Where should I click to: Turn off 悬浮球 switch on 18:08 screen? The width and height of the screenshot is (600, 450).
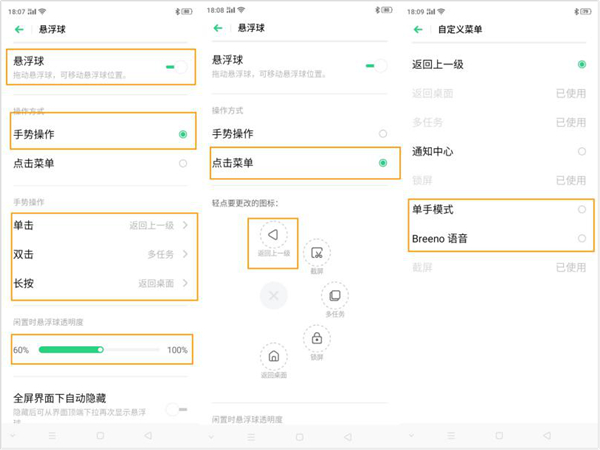click(x=376, y=66)
